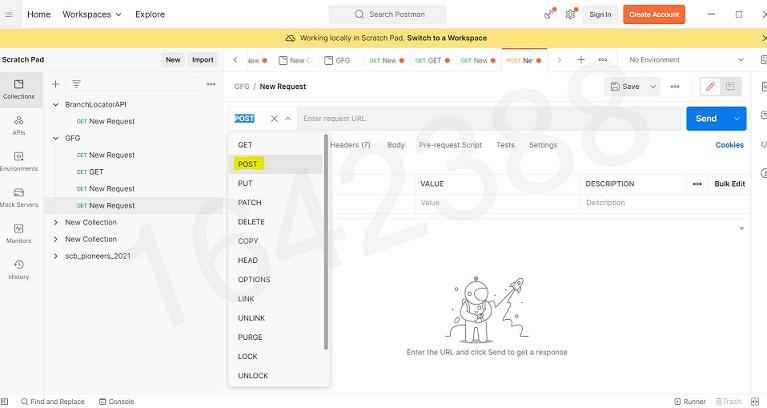This screenshot has width=767, height=408.
Task: Open the Save dropdown arrow
Action: point(653,87)
